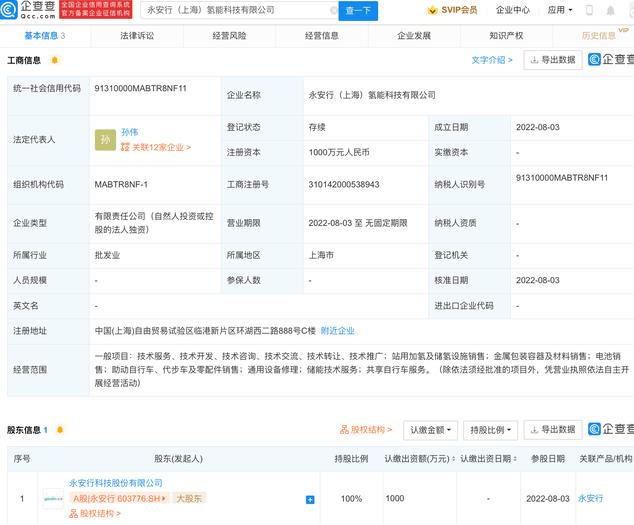This screenshot has height=525, width=634.
Task: Click bell icon beside 股东信息
Action: click(x=61, y=430)
